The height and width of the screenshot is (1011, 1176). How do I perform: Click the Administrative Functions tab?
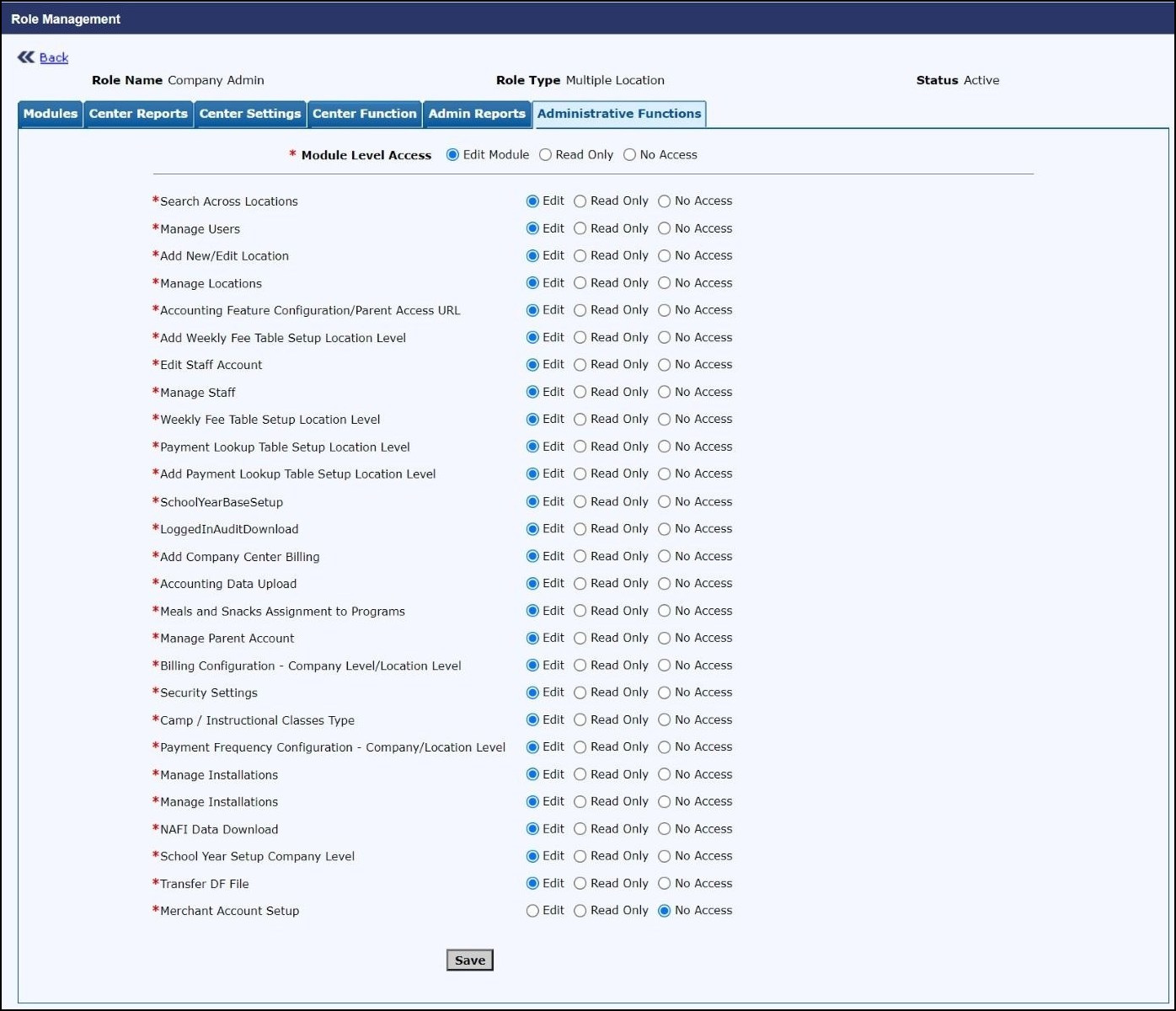(619, 114)
